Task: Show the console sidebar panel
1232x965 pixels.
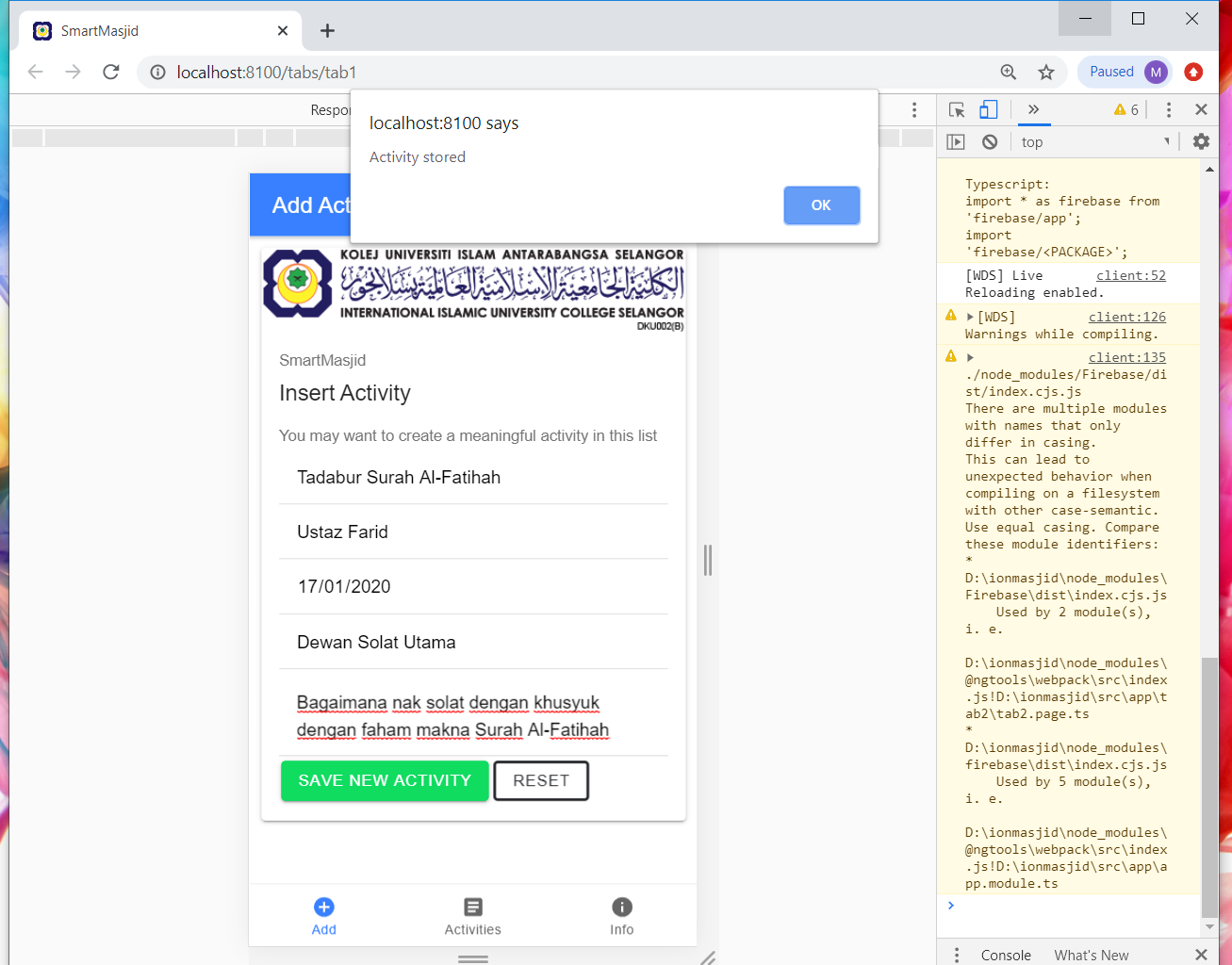Action: (x=956, y=141)
